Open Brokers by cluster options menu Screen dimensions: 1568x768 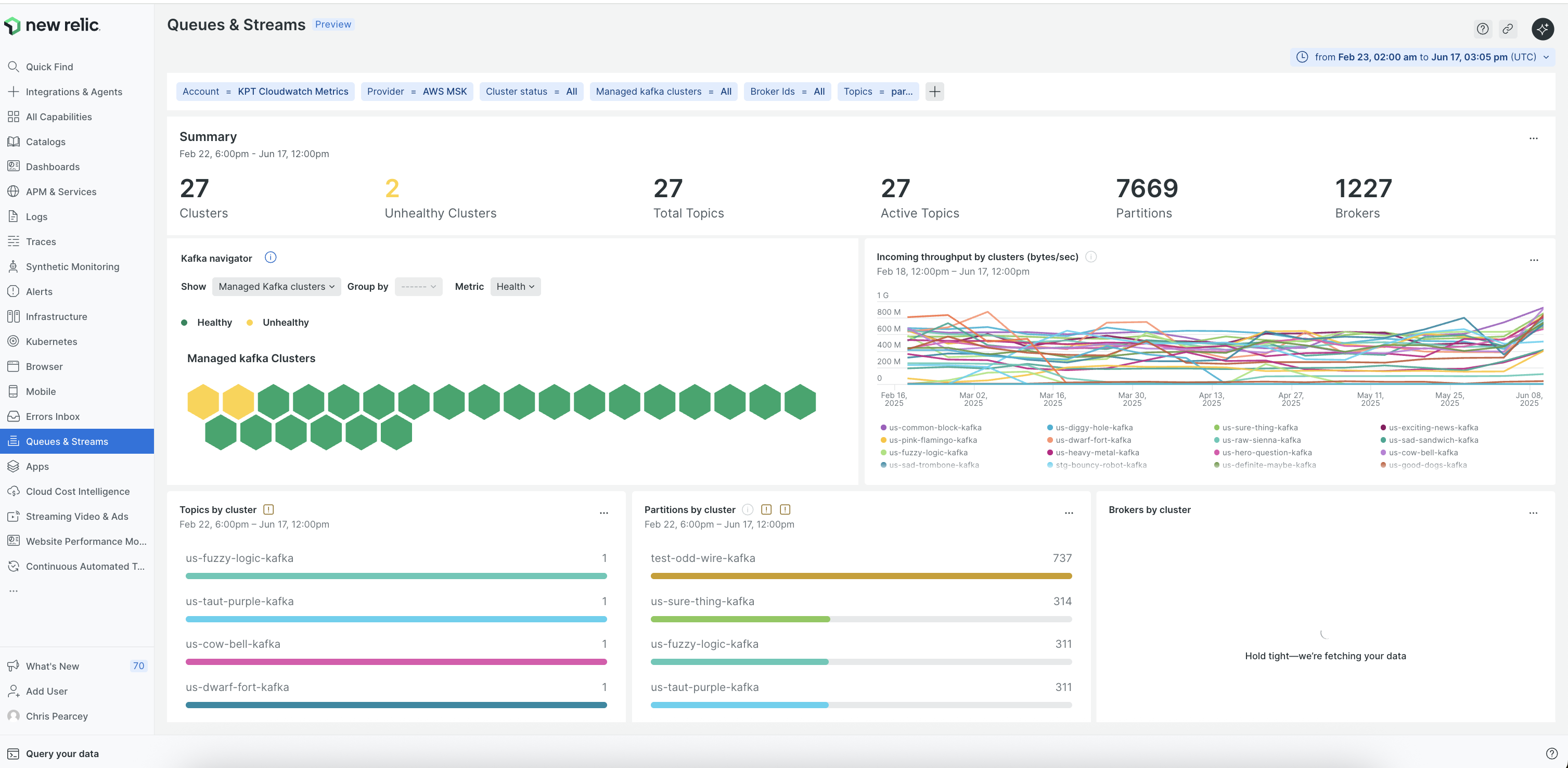(1533, 513)
